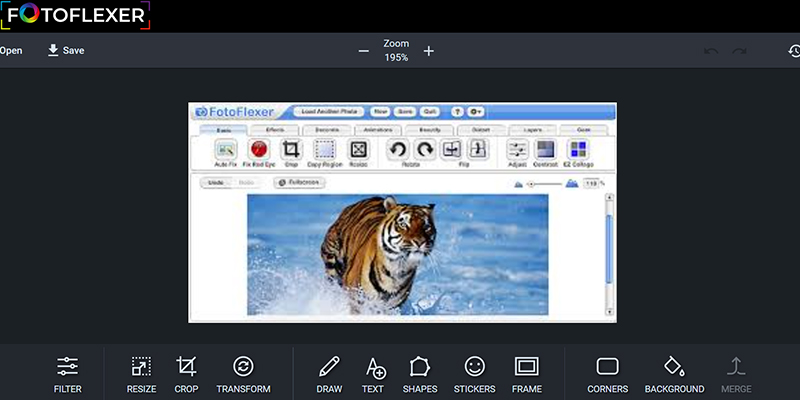Click the Fullscreen button in the image

click(x=299, y=182)
